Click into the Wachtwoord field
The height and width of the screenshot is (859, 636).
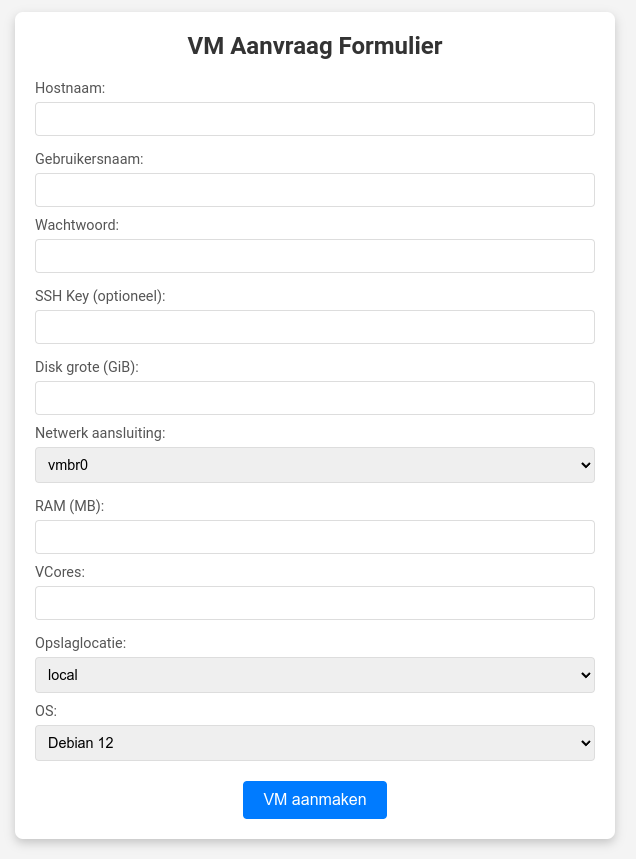tap(314, 256)
